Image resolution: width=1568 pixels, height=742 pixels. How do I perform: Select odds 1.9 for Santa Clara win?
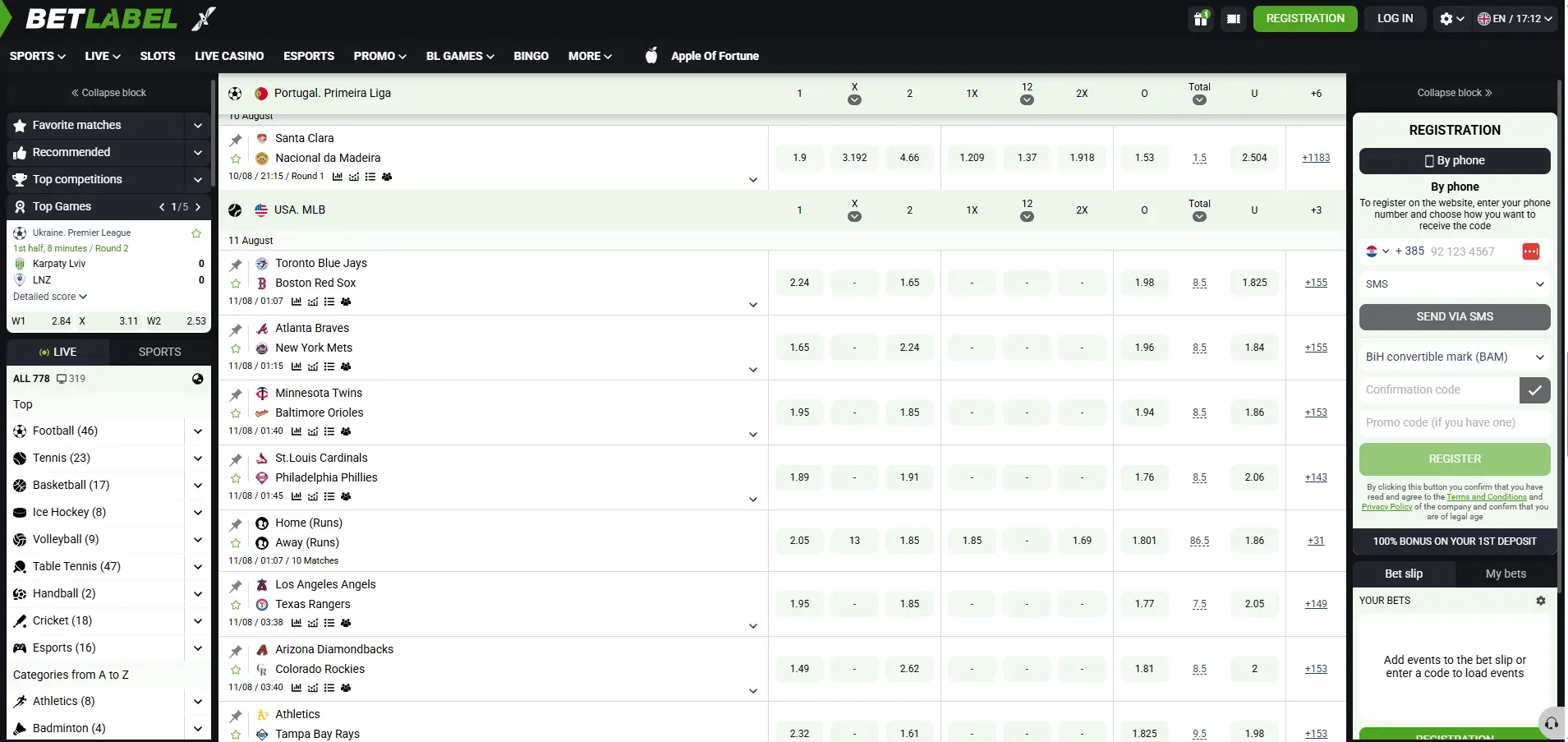click(799, 158)
